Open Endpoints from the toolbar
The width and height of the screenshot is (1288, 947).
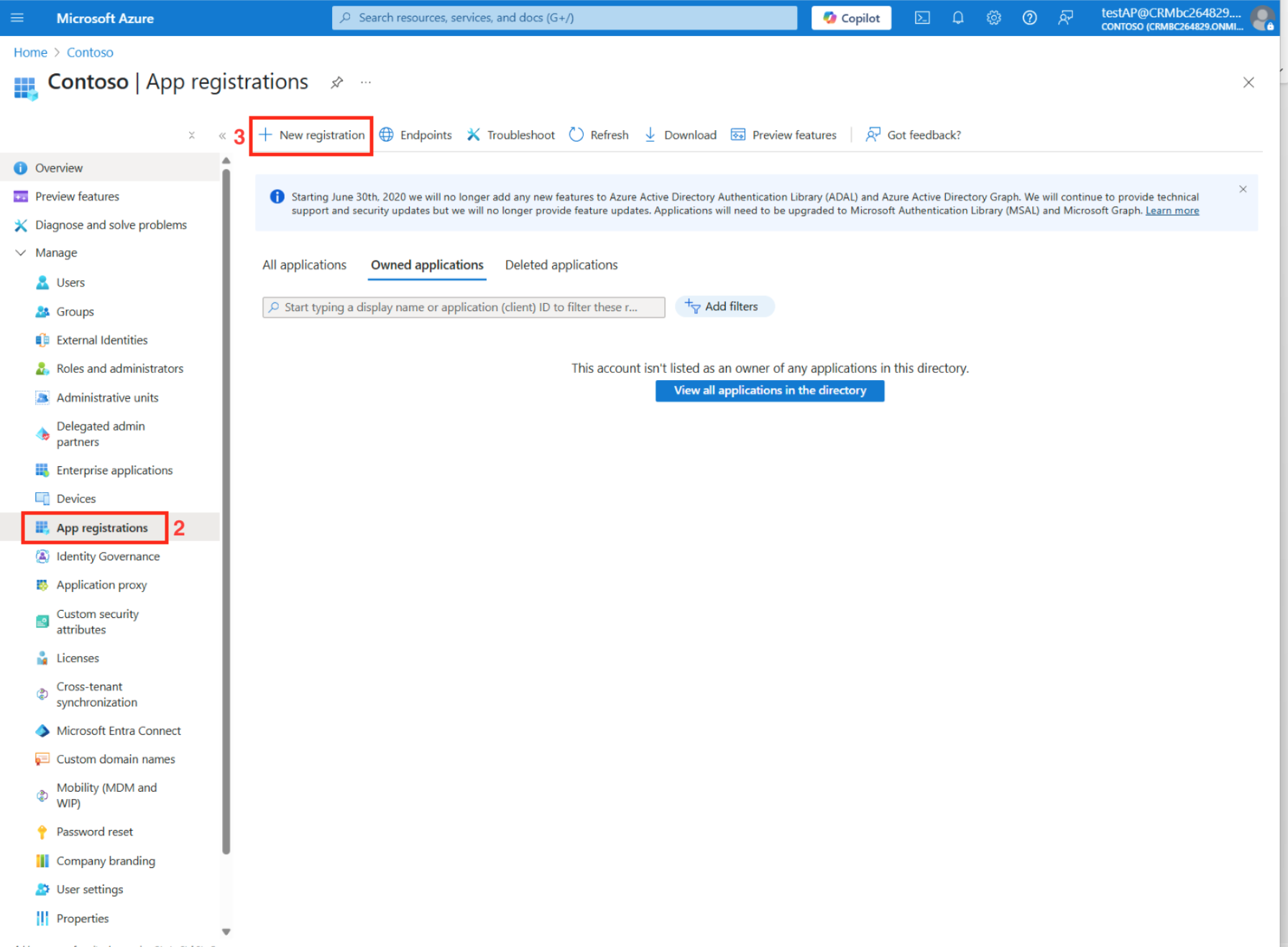[415, 135]
